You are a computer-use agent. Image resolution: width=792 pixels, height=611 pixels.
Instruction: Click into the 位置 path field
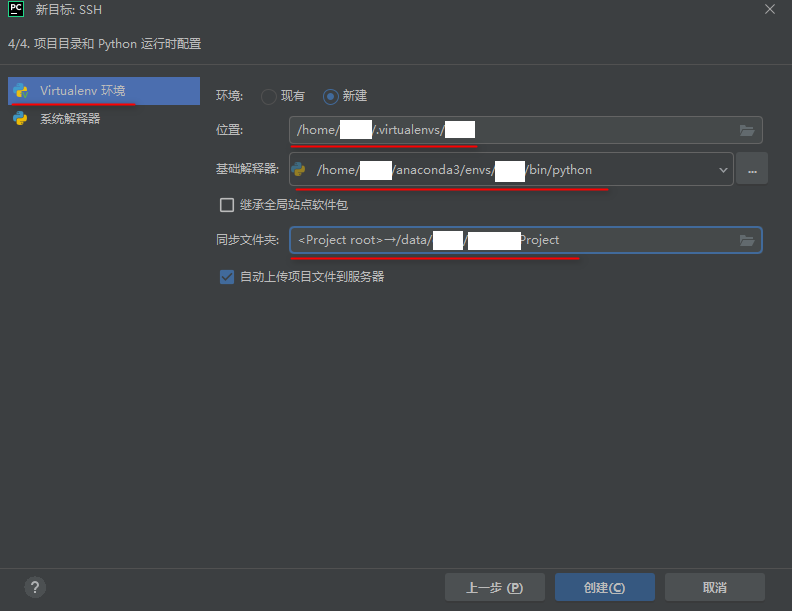525,130
